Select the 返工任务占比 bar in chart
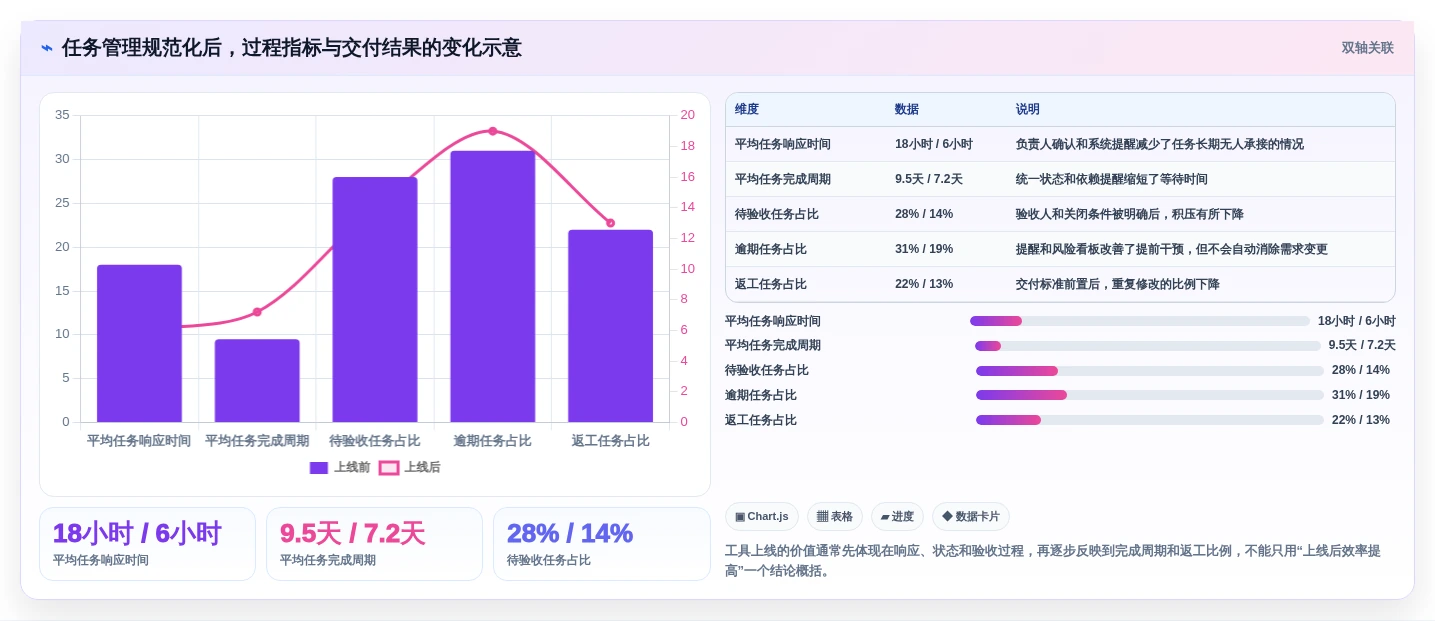Image resolution: width=1435 pixels, height=621 pixels. point(610,326)
